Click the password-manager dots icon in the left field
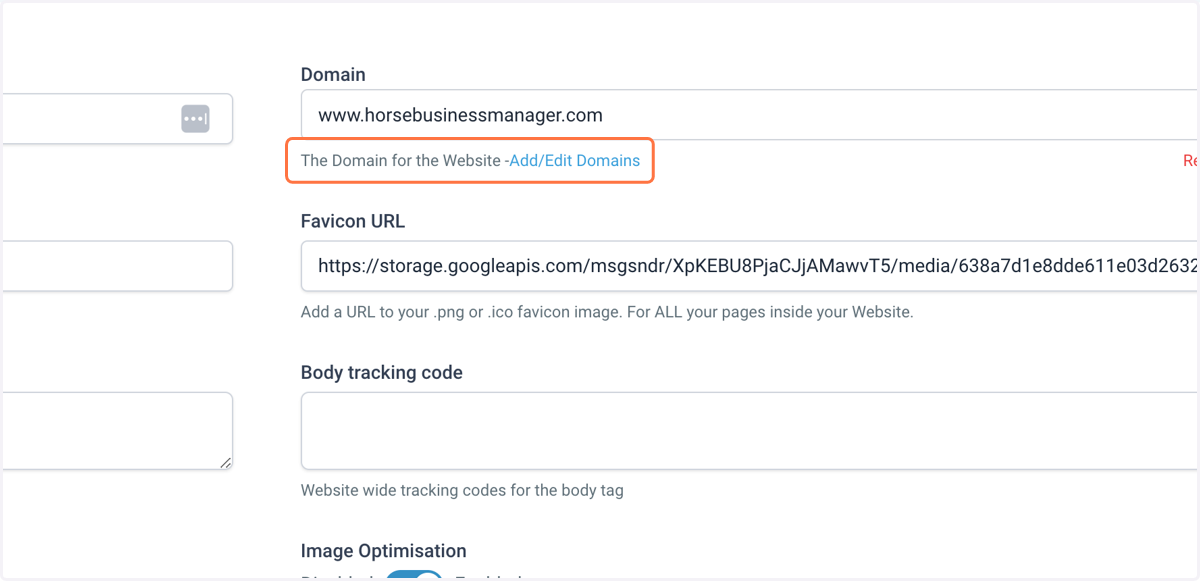 [x=195, y=118]
